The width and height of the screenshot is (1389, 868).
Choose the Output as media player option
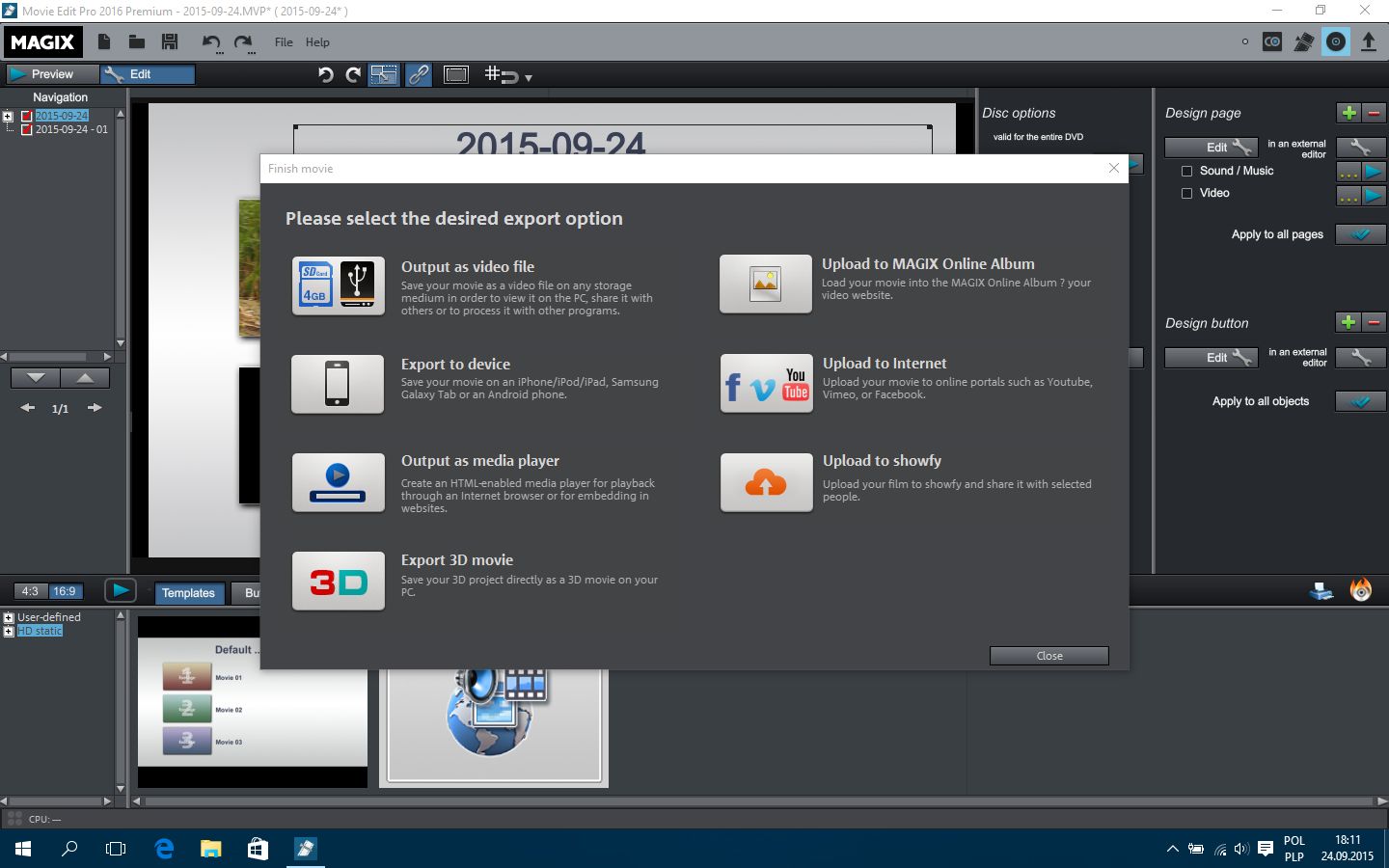pyautogui.click(x=338, y=482)
